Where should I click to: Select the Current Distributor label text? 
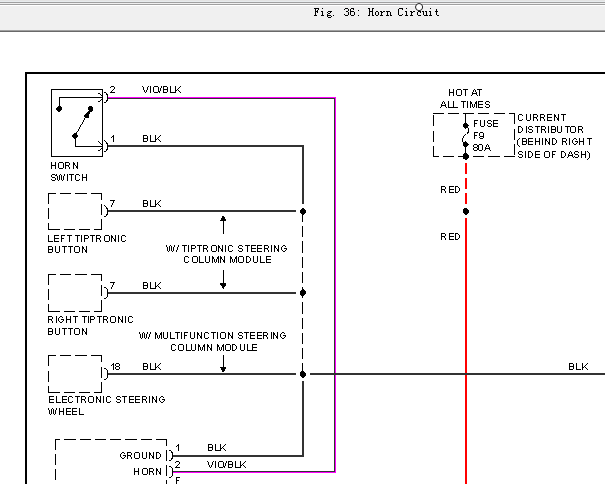point(554,136)
